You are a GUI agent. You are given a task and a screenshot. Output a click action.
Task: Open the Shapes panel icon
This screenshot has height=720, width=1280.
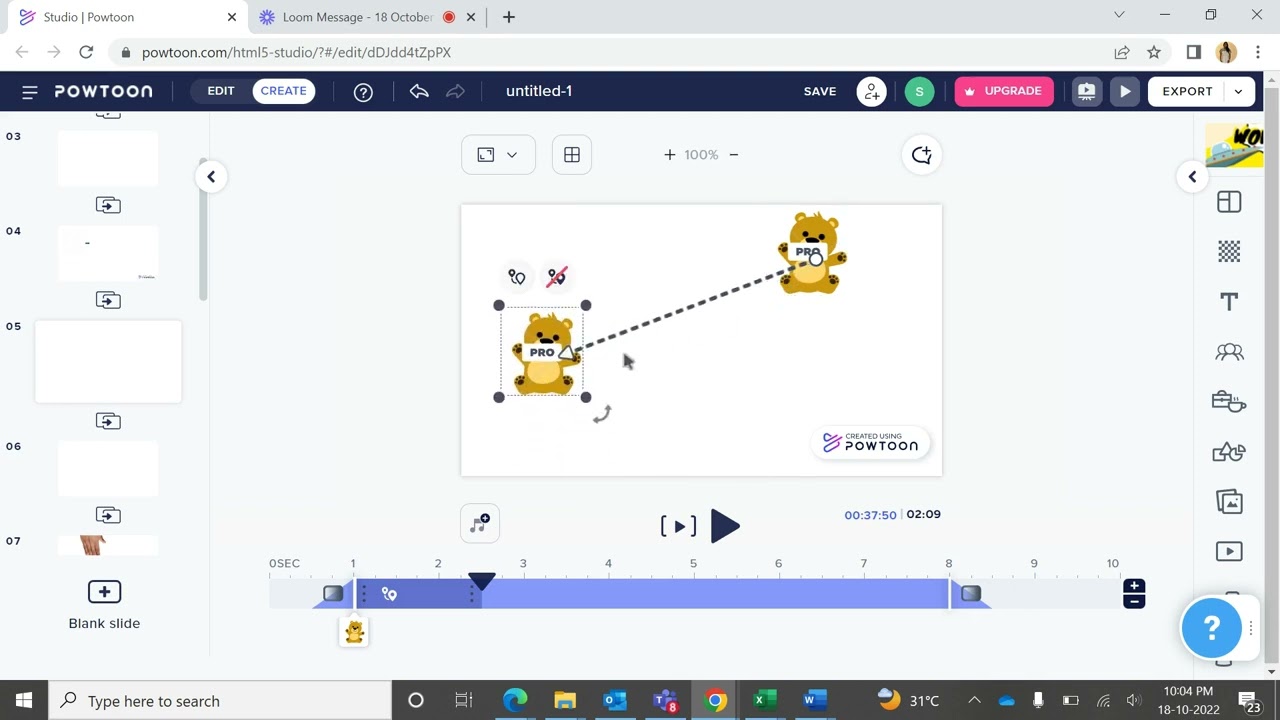coord(1229,452)
